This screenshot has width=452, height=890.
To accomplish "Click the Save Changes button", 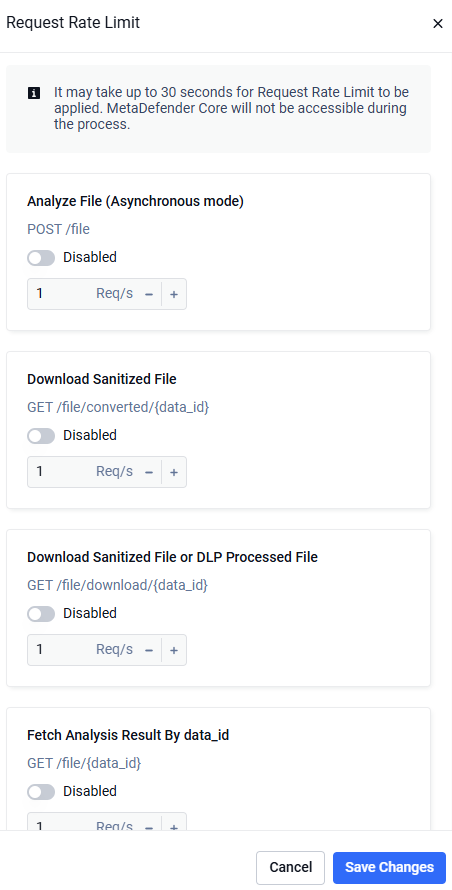I will [389, 867].
